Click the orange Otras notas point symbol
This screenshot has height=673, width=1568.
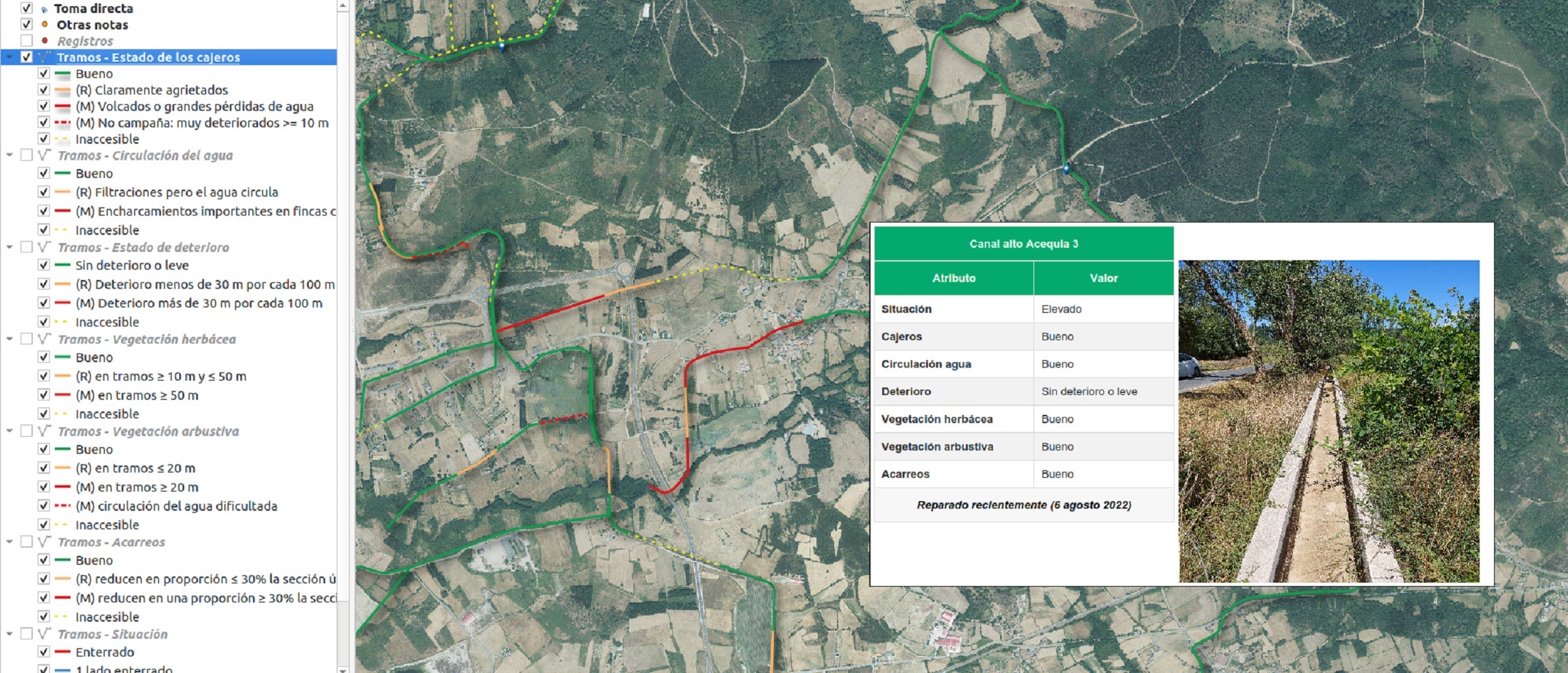pos(44,25)
